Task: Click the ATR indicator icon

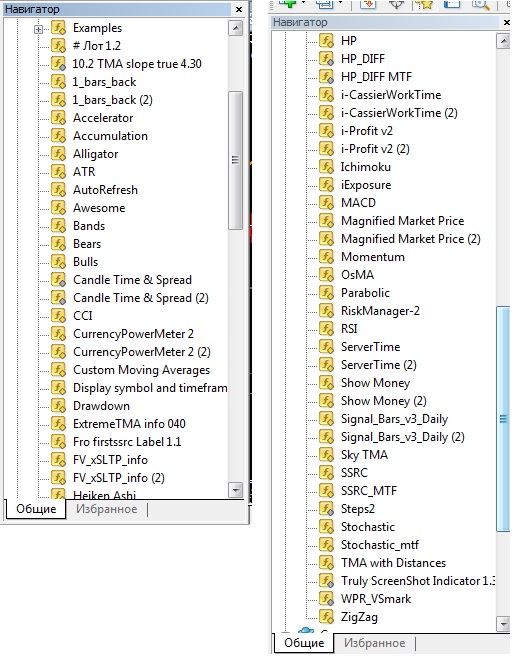Action: 59,172
